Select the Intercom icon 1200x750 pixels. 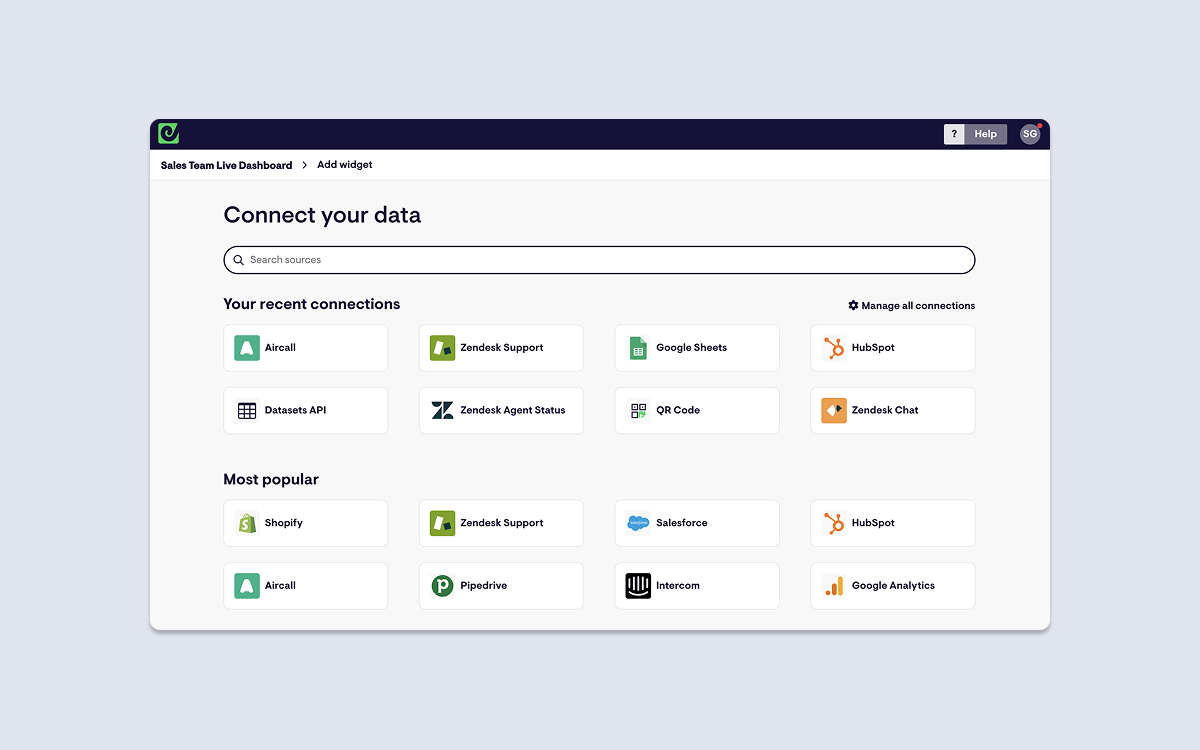(x=638, y=586)
